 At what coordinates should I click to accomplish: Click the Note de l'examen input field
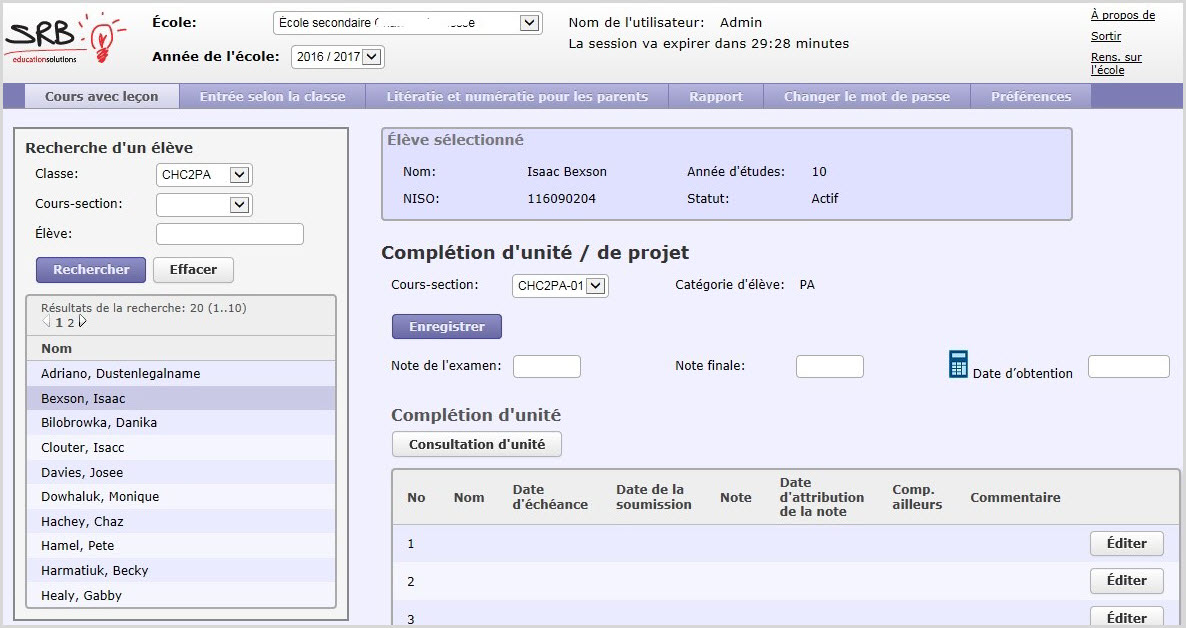(x=546, y=367)
